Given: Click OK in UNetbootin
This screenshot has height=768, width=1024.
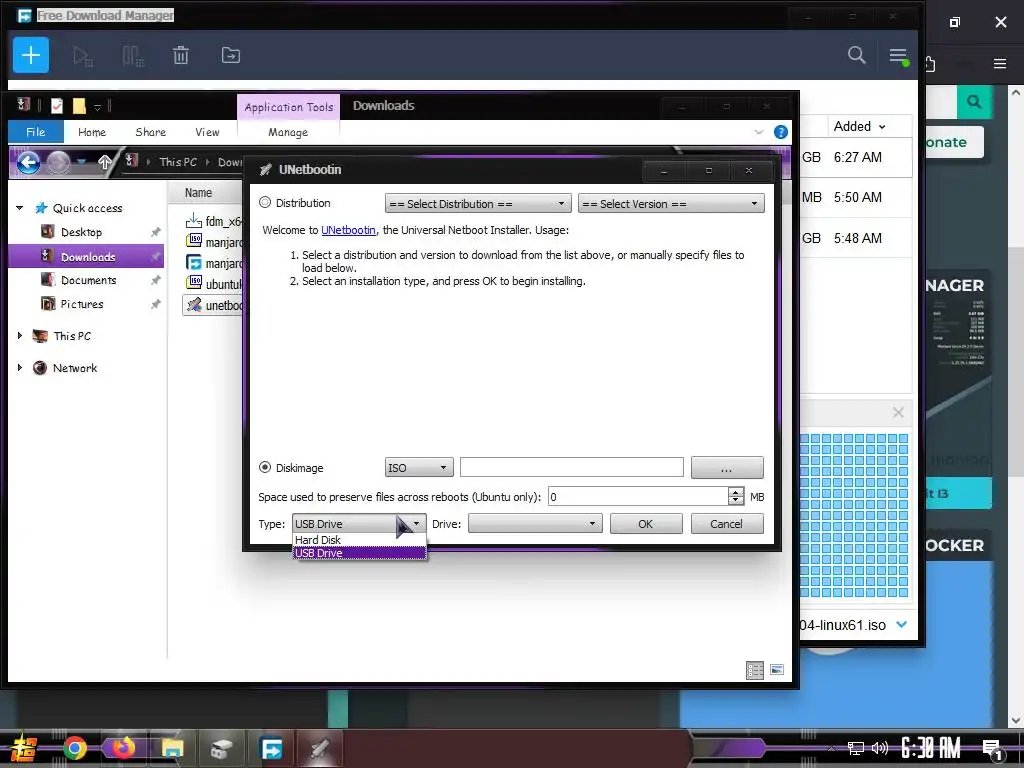Looking at the screenshot, I should 646,524.
